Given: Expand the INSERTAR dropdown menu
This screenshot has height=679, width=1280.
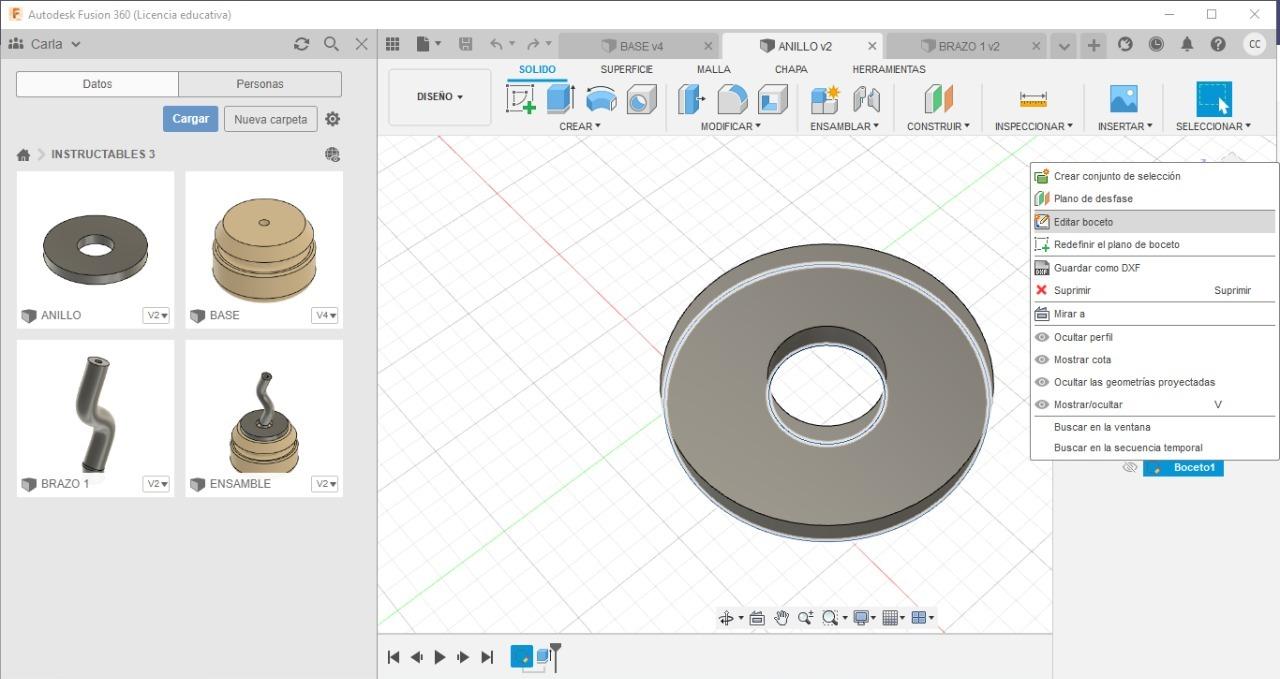Looking at the screenshot, I should click(1125, 126).
